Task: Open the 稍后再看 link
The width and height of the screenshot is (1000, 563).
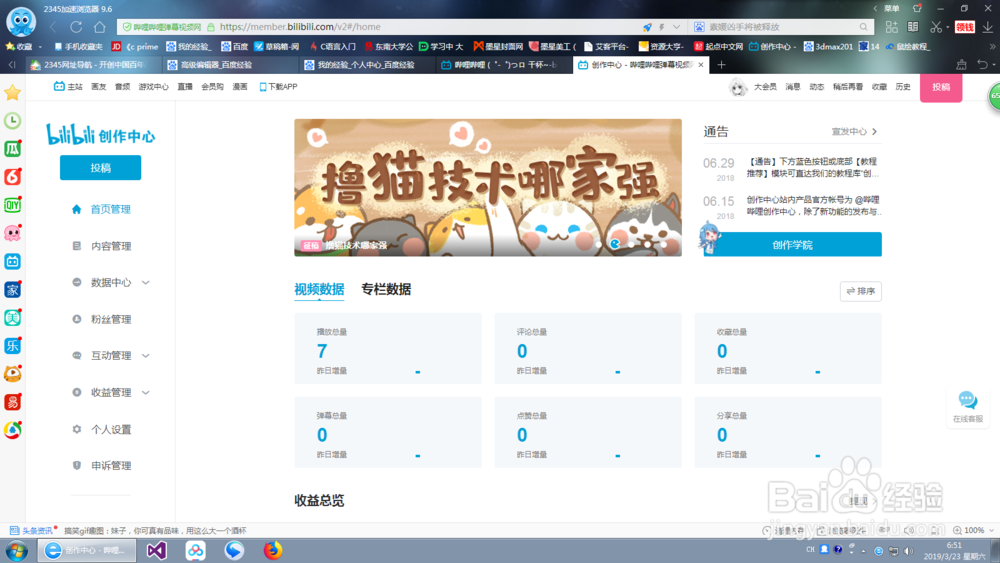Action: pyautogui.click(x=848, y=87)
